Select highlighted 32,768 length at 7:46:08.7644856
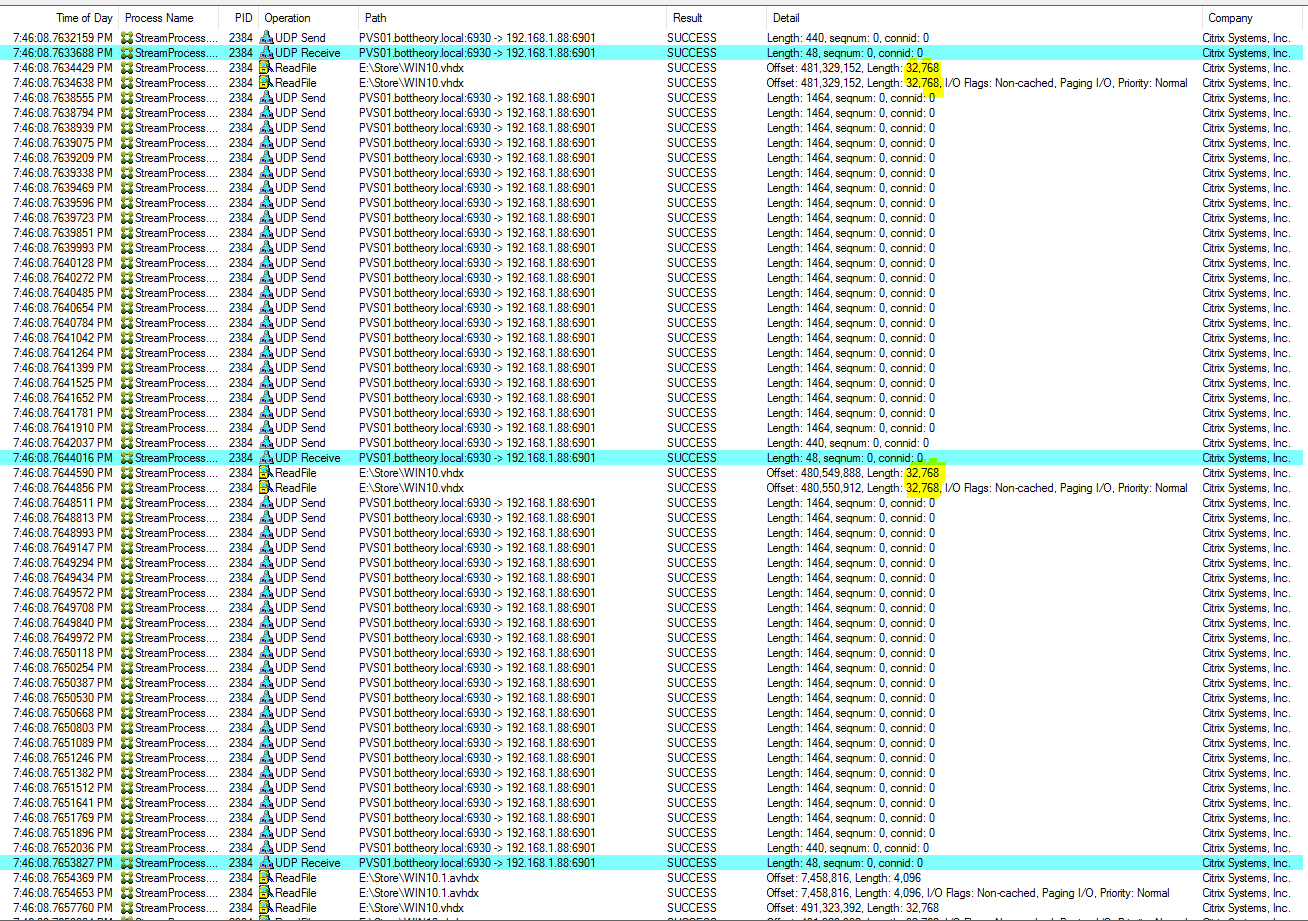 click(x=922, y=488)
